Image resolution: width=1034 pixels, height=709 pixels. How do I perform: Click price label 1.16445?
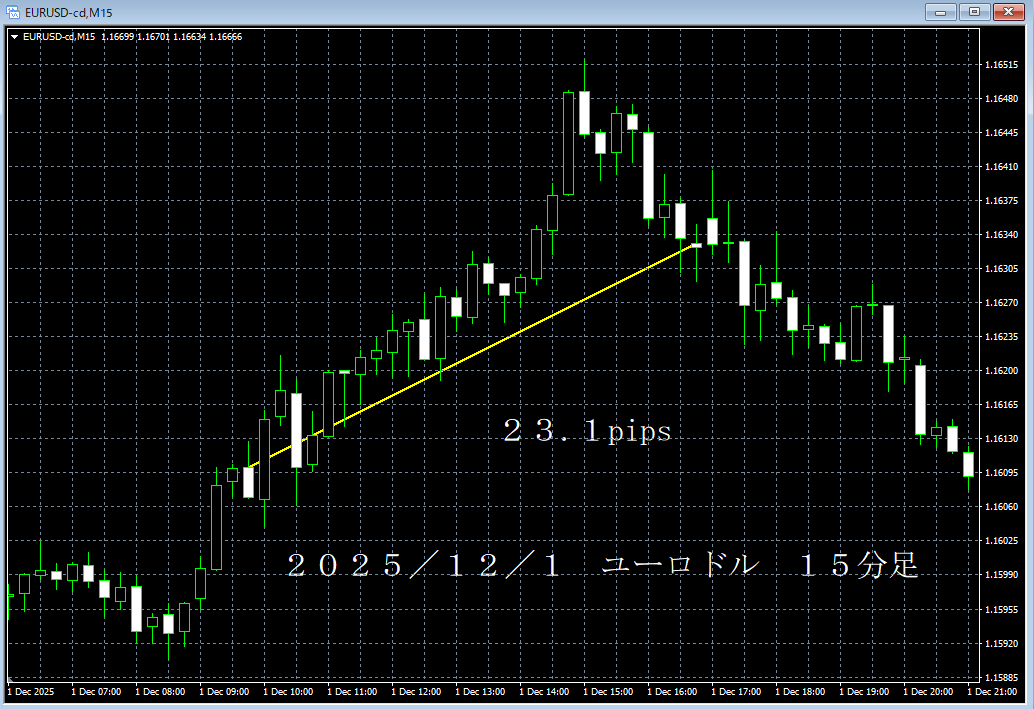pyautogui.click(x=1001, y=133)
